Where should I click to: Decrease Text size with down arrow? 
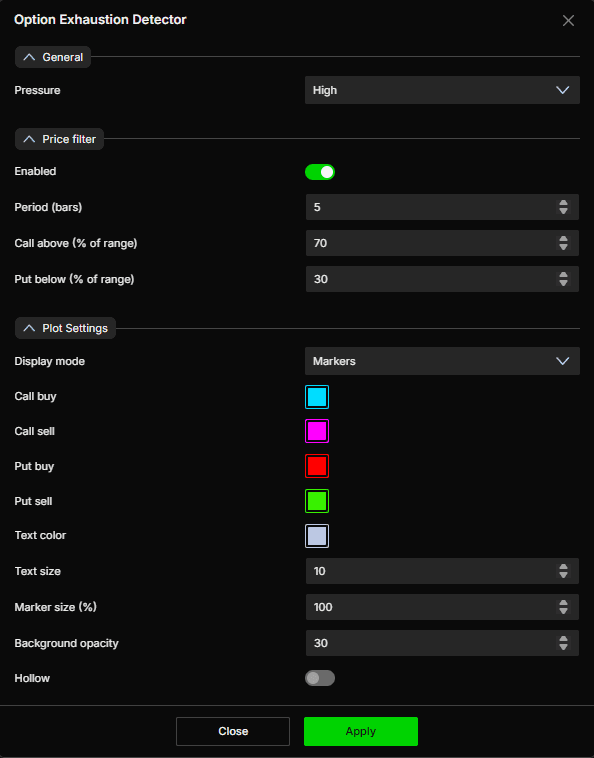pos(564,575)
